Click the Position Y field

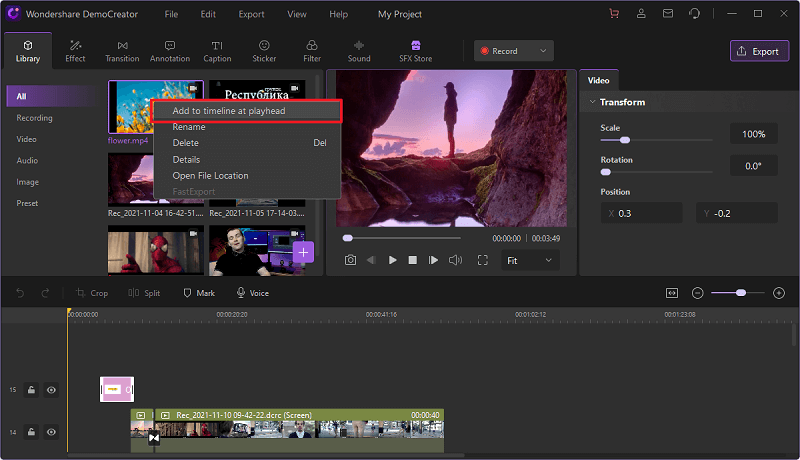coord(737,213)
